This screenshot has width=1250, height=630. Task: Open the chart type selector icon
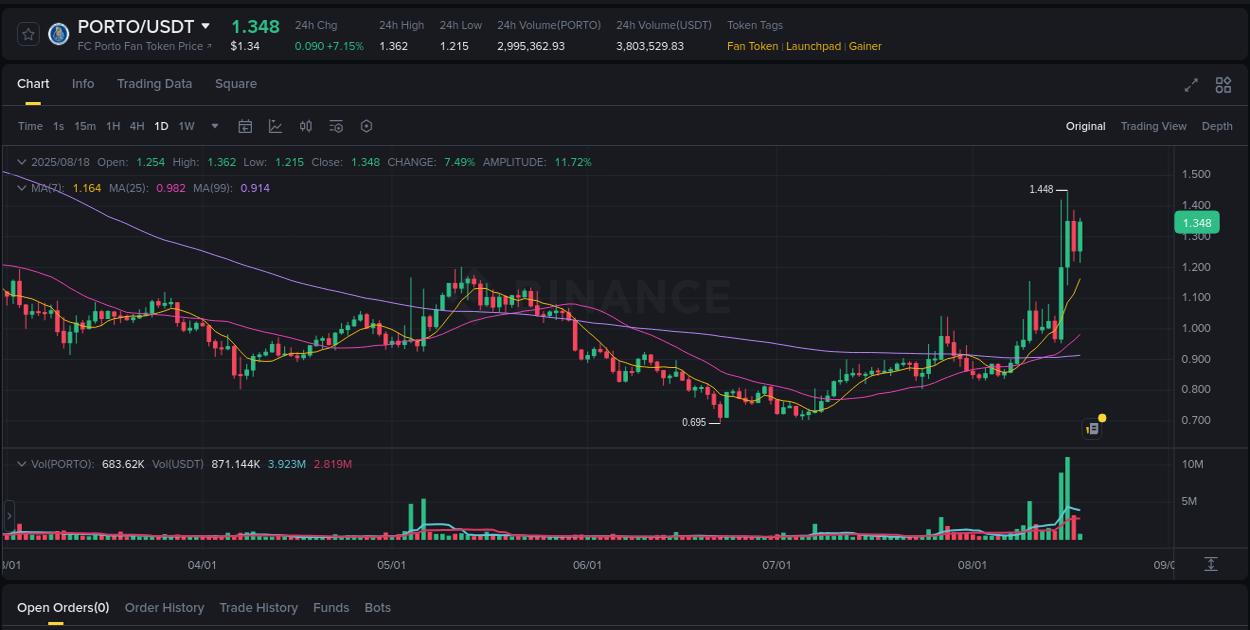pos(275,126)
